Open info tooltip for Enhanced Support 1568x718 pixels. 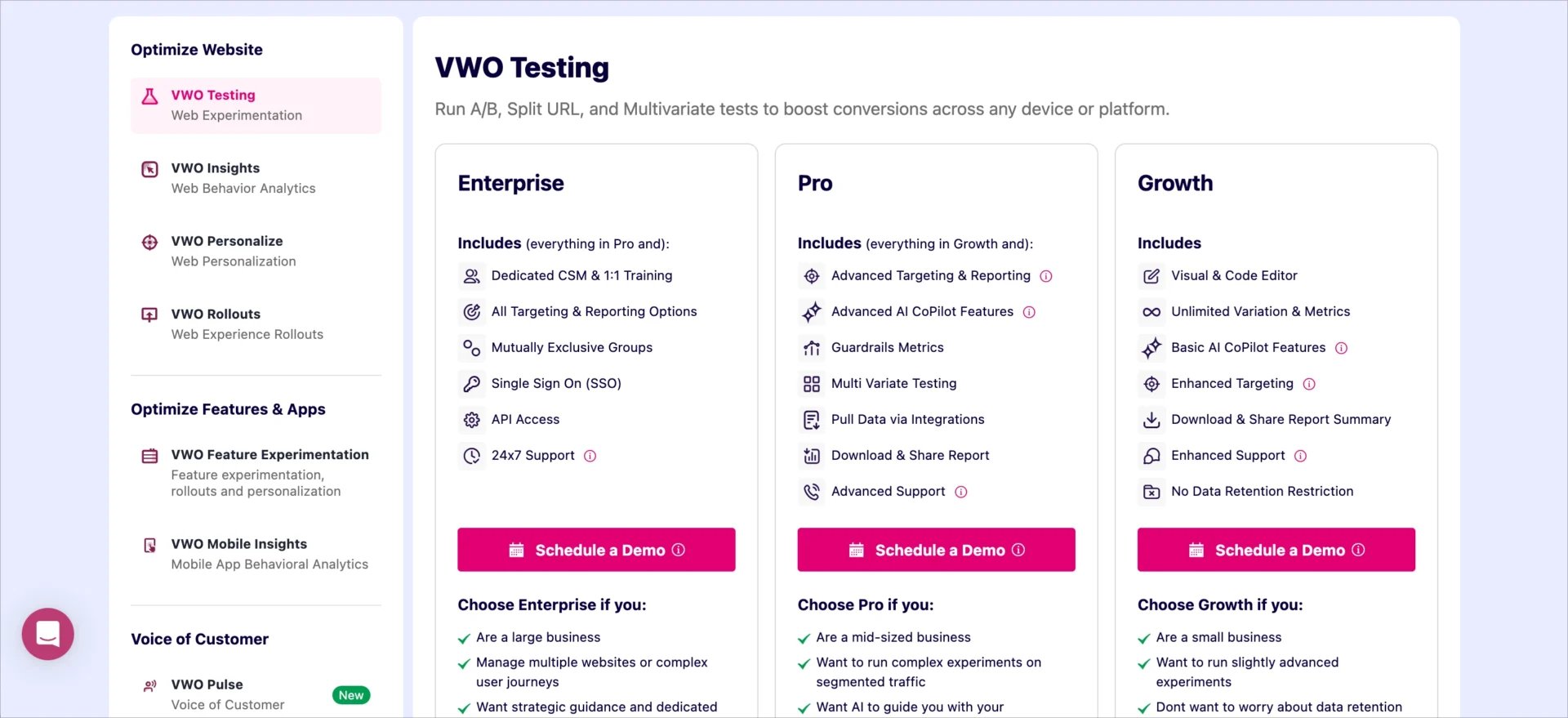[x=1300, y=456]
